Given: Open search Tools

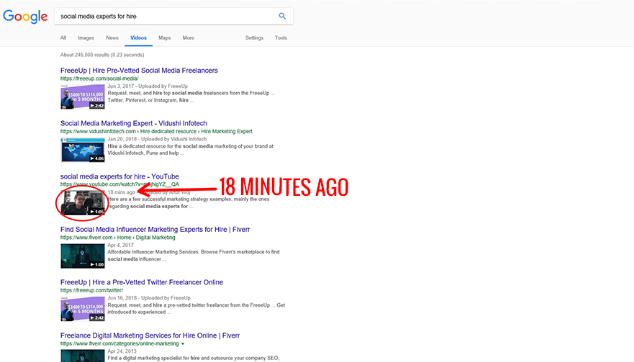Looking at the screenshot, I should tap(281, 38).
